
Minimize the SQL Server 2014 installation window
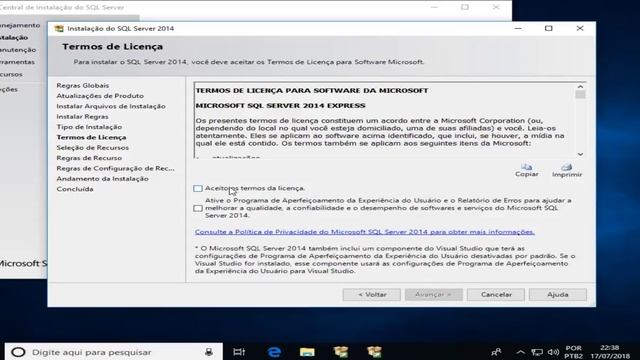click(x=518, y=28)
